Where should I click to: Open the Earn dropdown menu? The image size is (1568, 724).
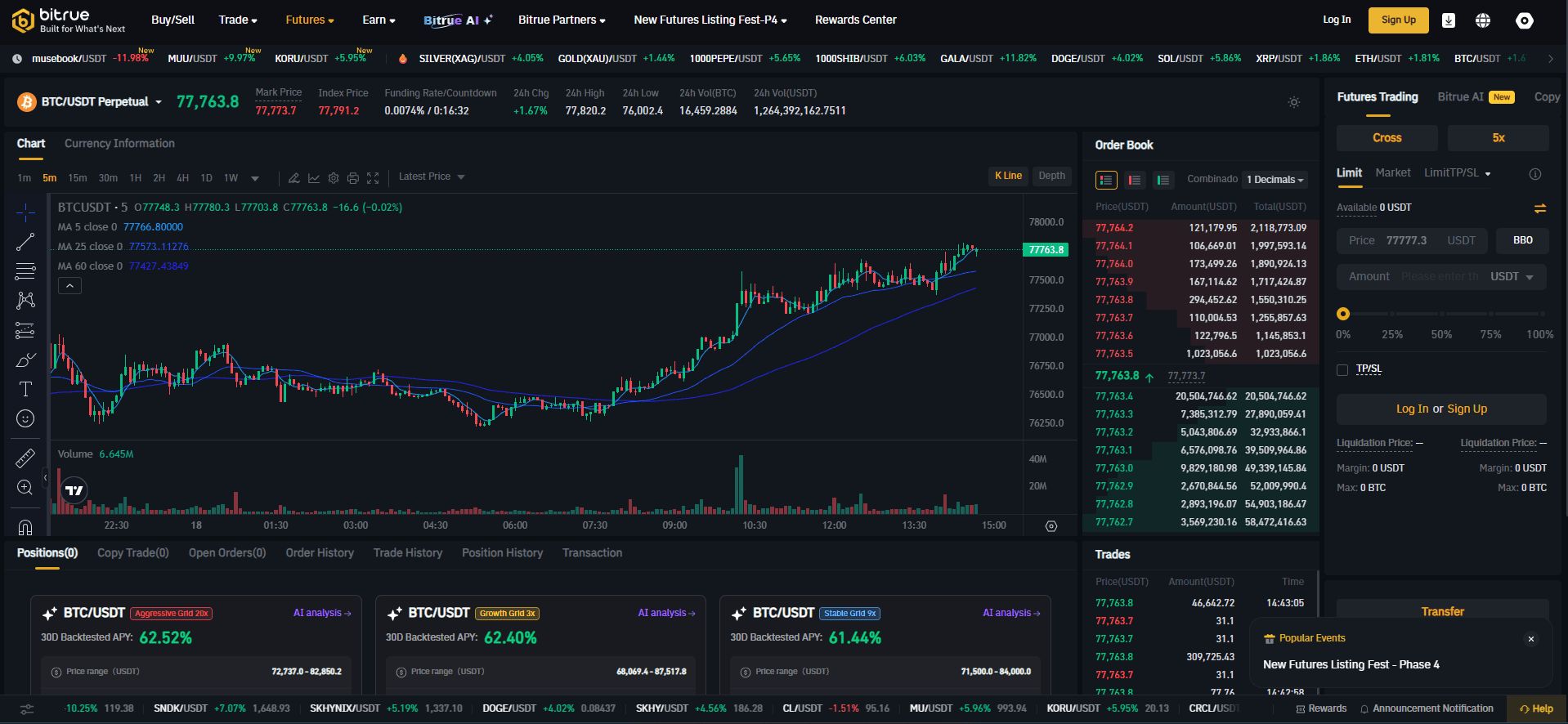click(379, 20)
